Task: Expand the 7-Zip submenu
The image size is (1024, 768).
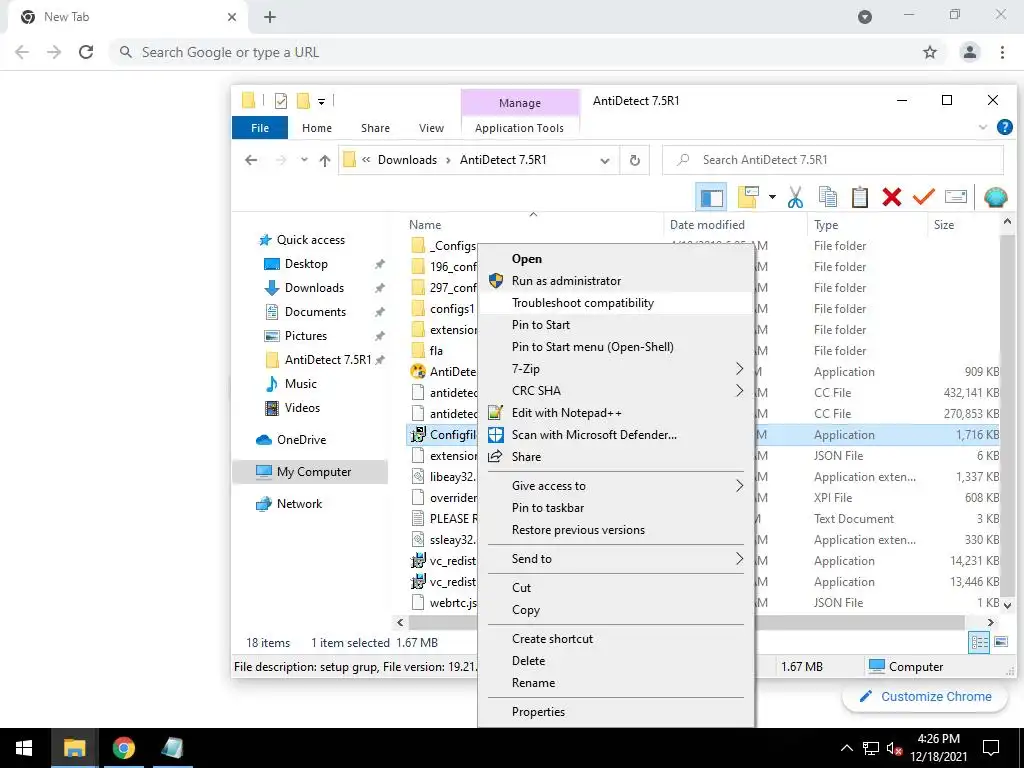Action: click(616, 369)
